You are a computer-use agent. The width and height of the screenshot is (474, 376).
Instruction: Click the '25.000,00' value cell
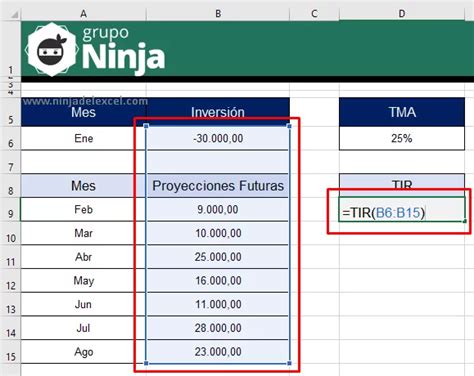218,257
